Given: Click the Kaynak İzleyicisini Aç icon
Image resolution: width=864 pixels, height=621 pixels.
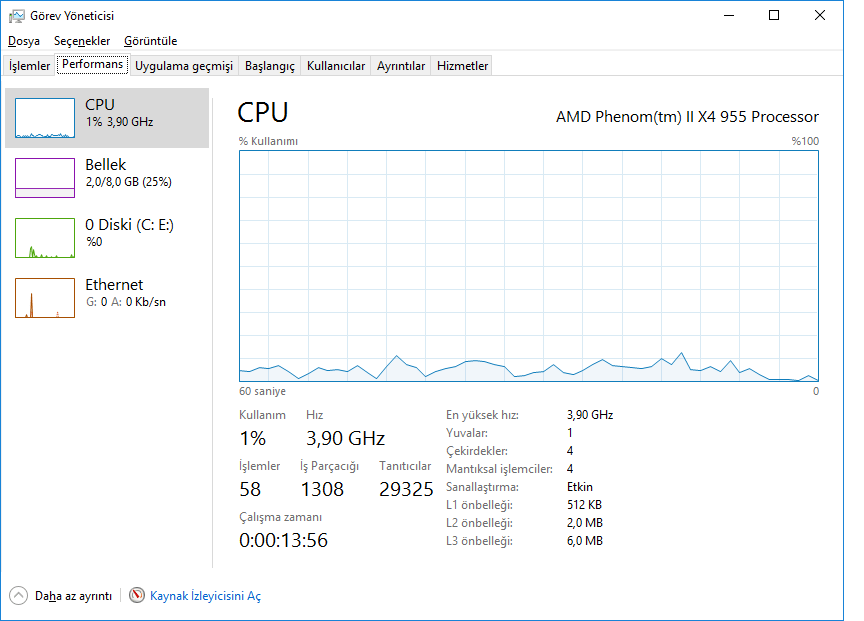Looking at the screenshot, I should click(x=137, y=595).
